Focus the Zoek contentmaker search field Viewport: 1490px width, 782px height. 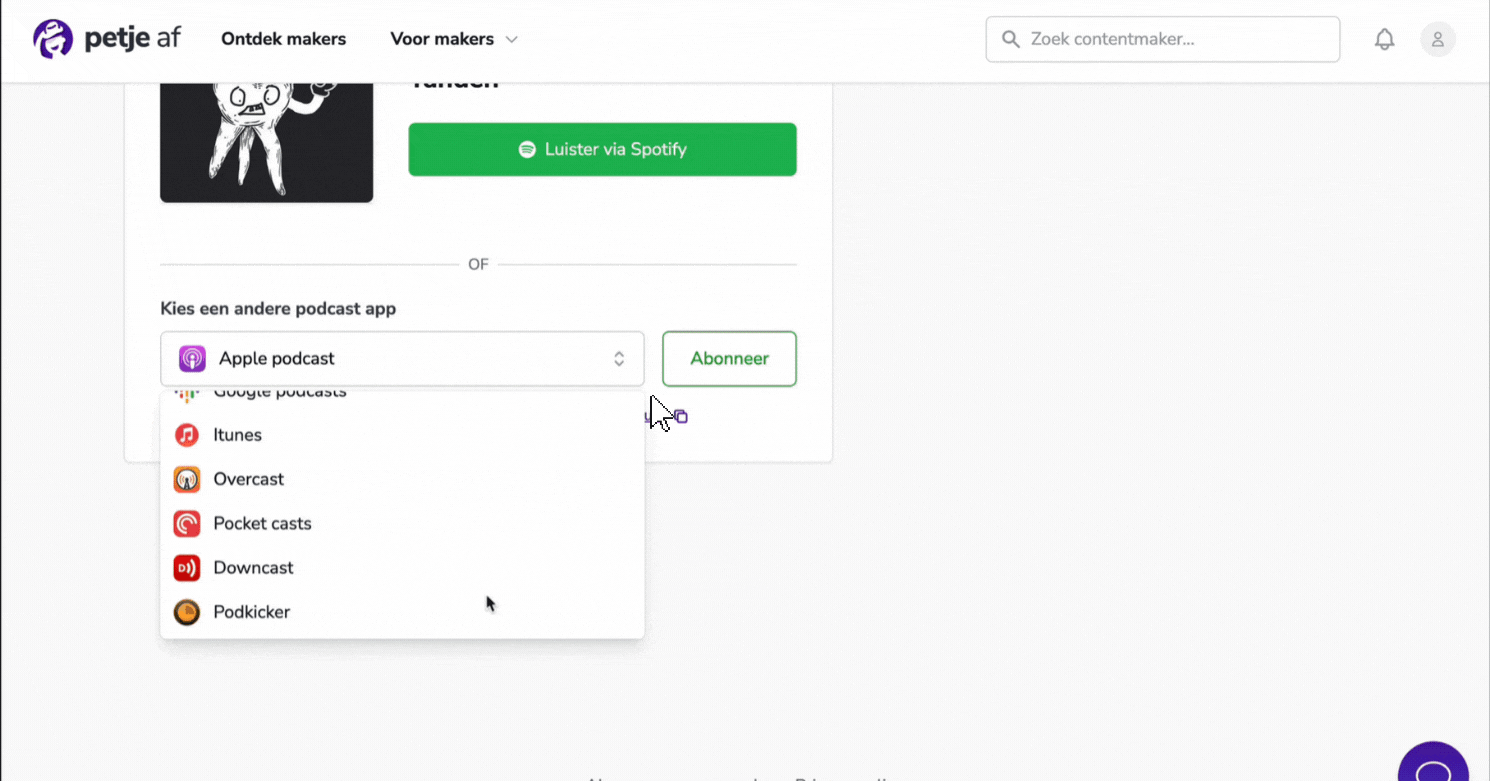coord(1163,39)
